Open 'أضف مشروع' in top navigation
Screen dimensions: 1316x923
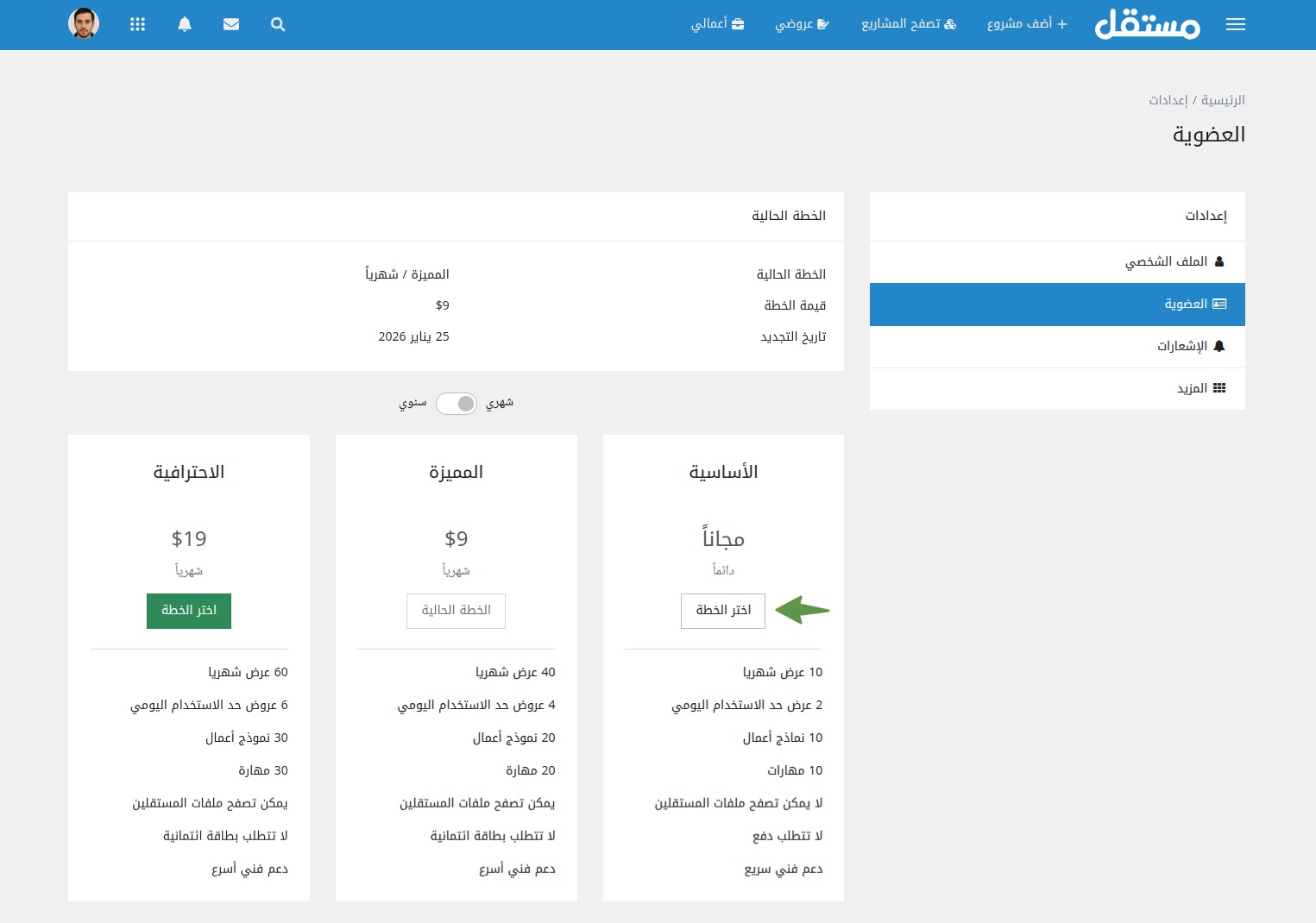1027,24
